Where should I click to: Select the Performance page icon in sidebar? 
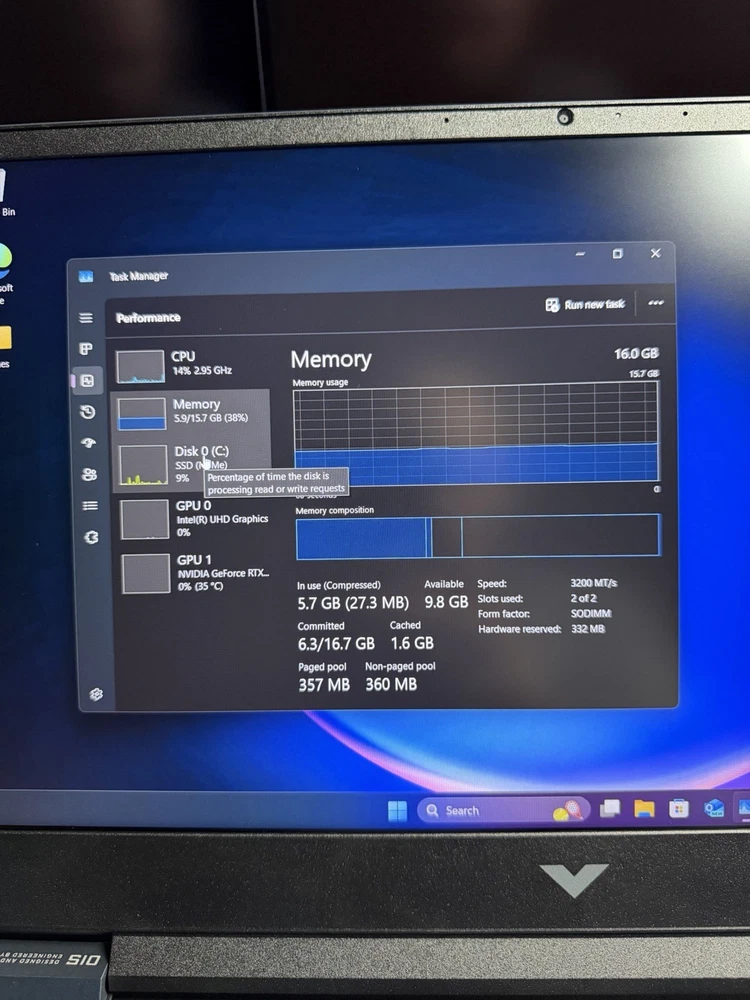pyautogui.click(x=88, y=381)
